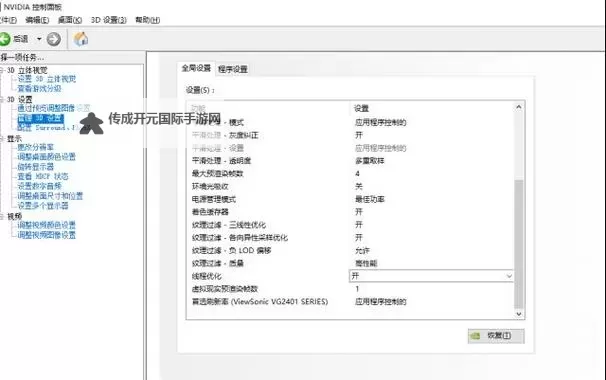Select the 平滑处理 - 灰度纠正 row
The width and height of the screenshot is (606, 380).
pyautogui.click(x=350, y=135)
